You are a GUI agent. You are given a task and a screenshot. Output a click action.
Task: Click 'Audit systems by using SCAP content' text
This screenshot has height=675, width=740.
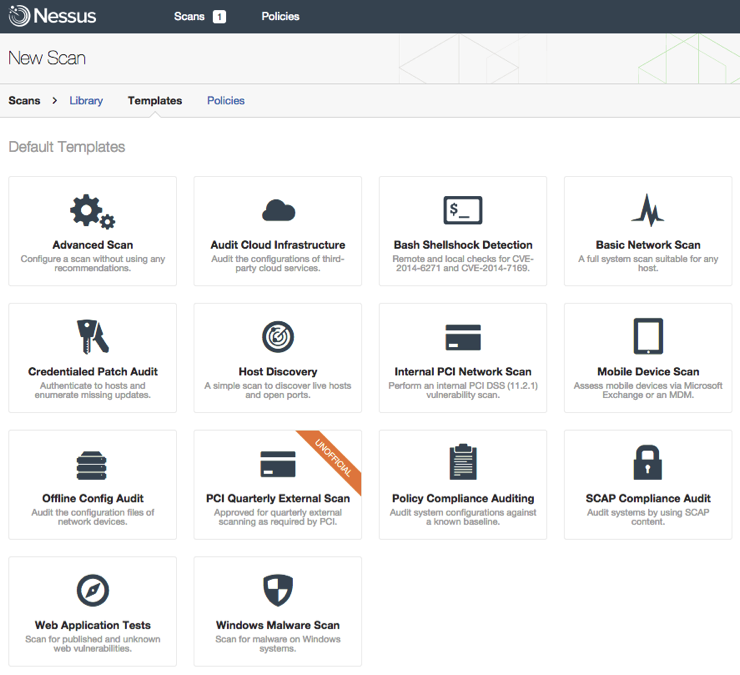(x=648, y=517)
